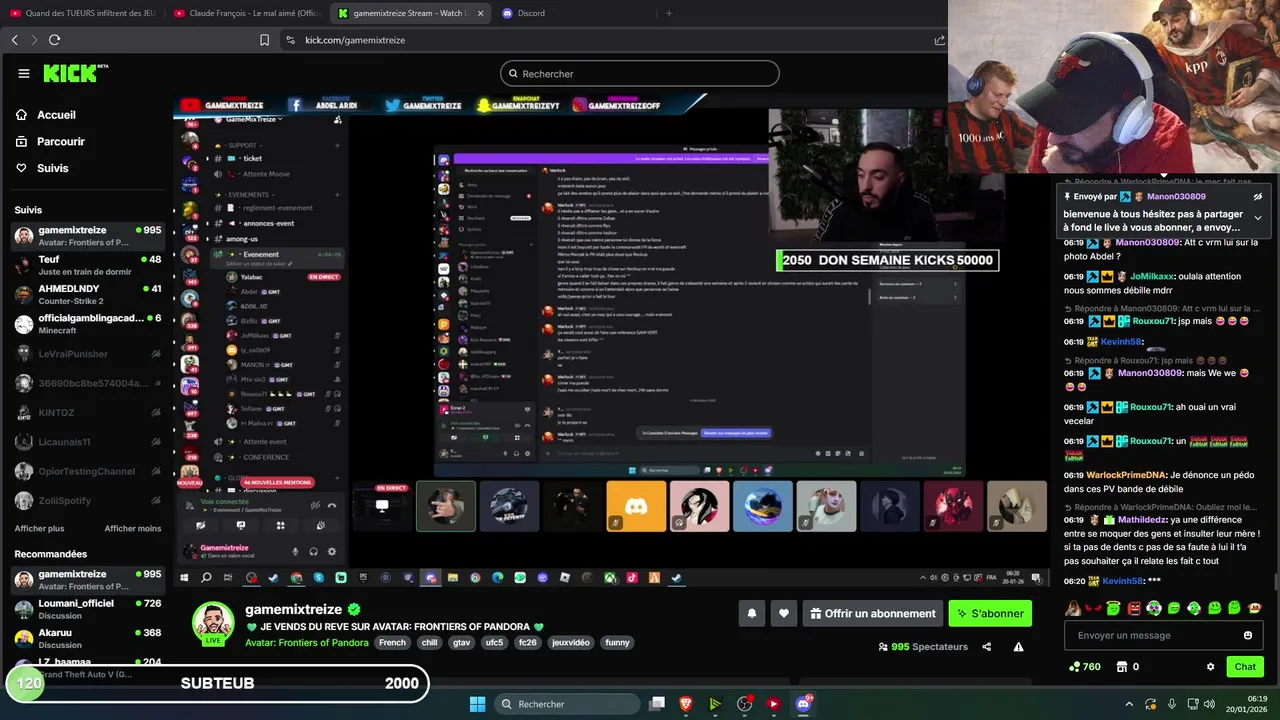Select the gtav tag
1280x720 pixels.
point(461,642)
